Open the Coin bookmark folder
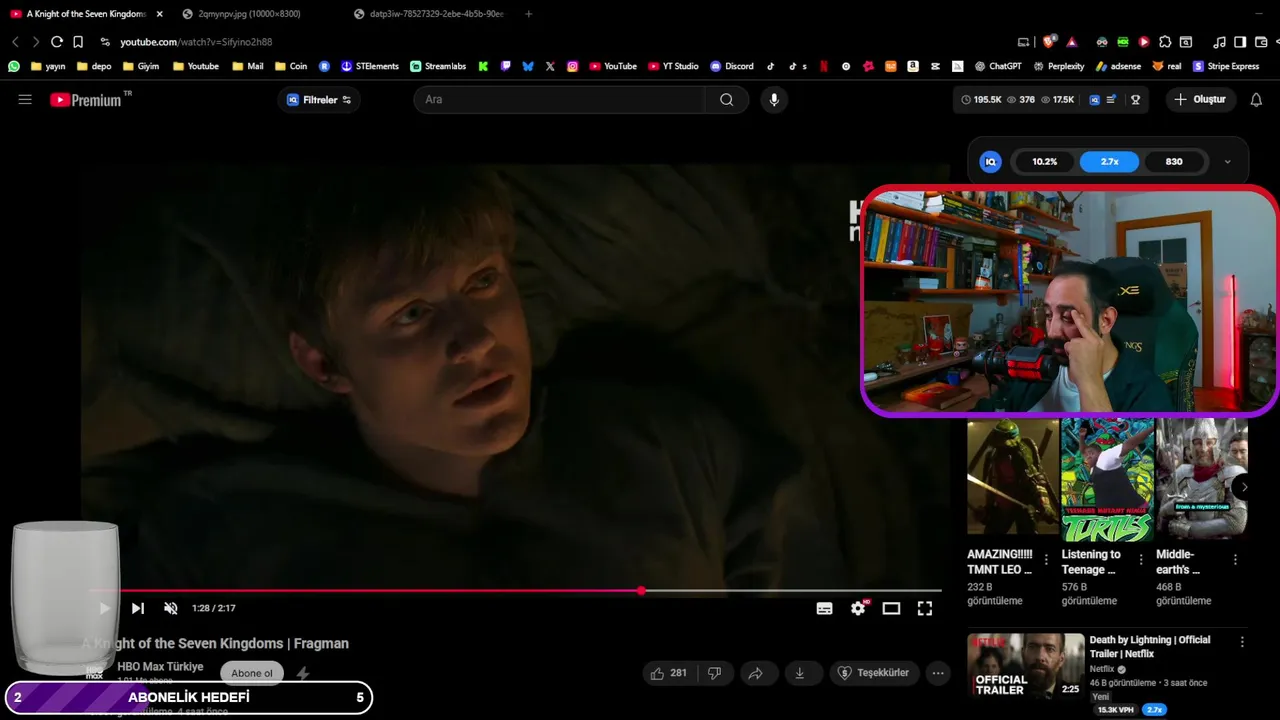Viewport: 1280px width, 720px height. click(x=291, y=66)
